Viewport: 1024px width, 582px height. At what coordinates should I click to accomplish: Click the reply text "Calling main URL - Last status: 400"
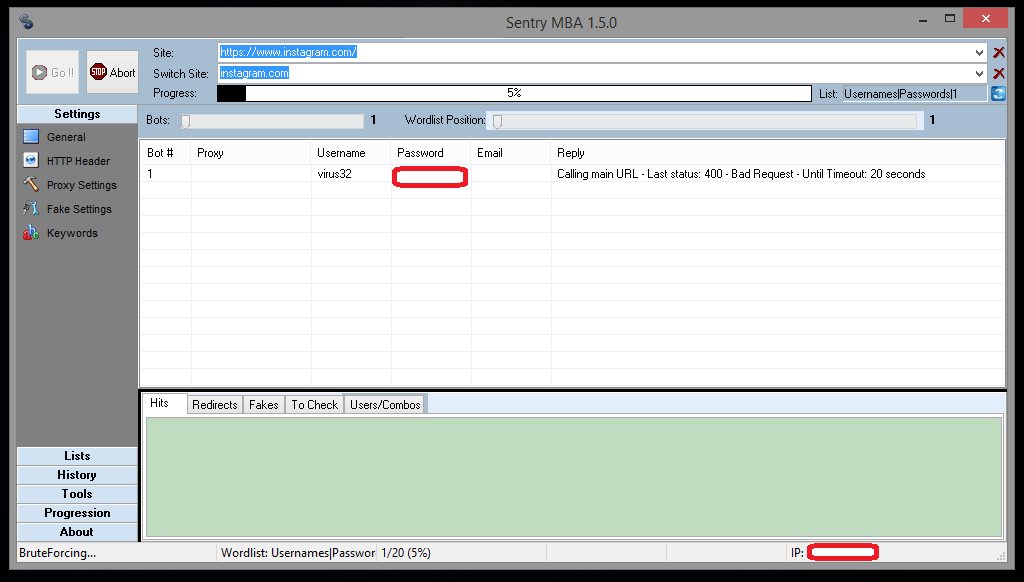(x=640, y=174)
